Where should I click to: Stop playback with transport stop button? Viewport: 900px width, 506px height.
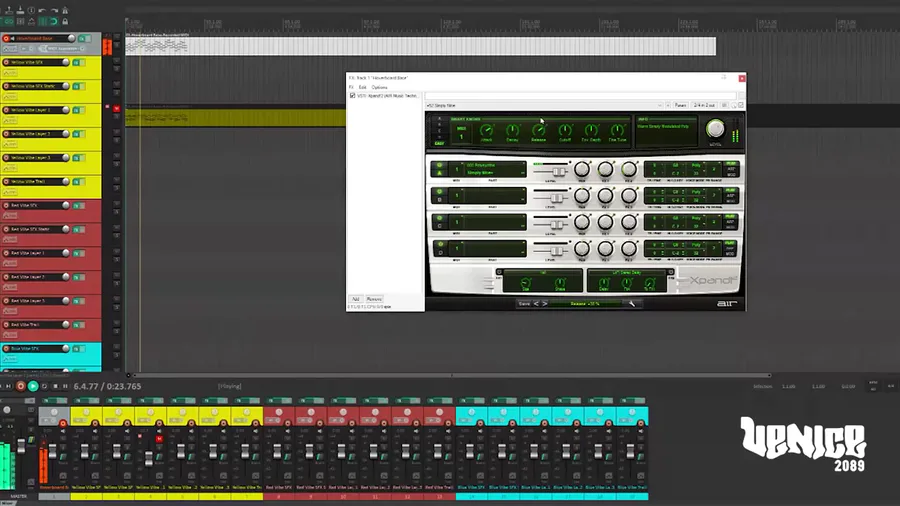[56, 387]
